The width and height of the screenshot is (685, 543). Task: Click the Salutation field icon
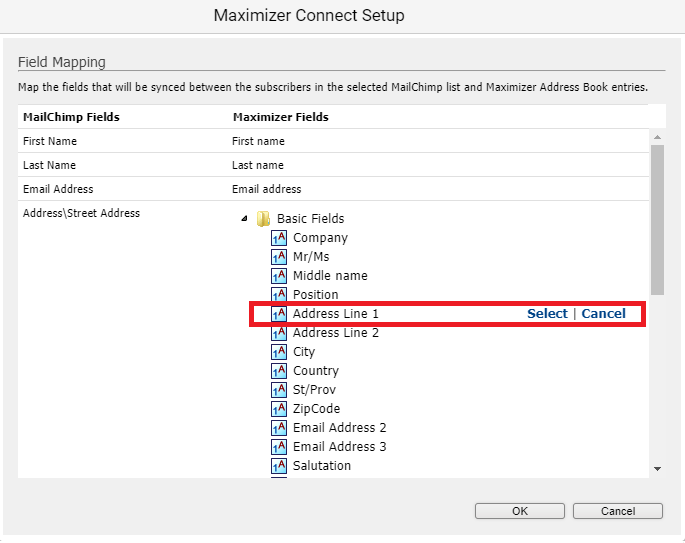point(279,466)
